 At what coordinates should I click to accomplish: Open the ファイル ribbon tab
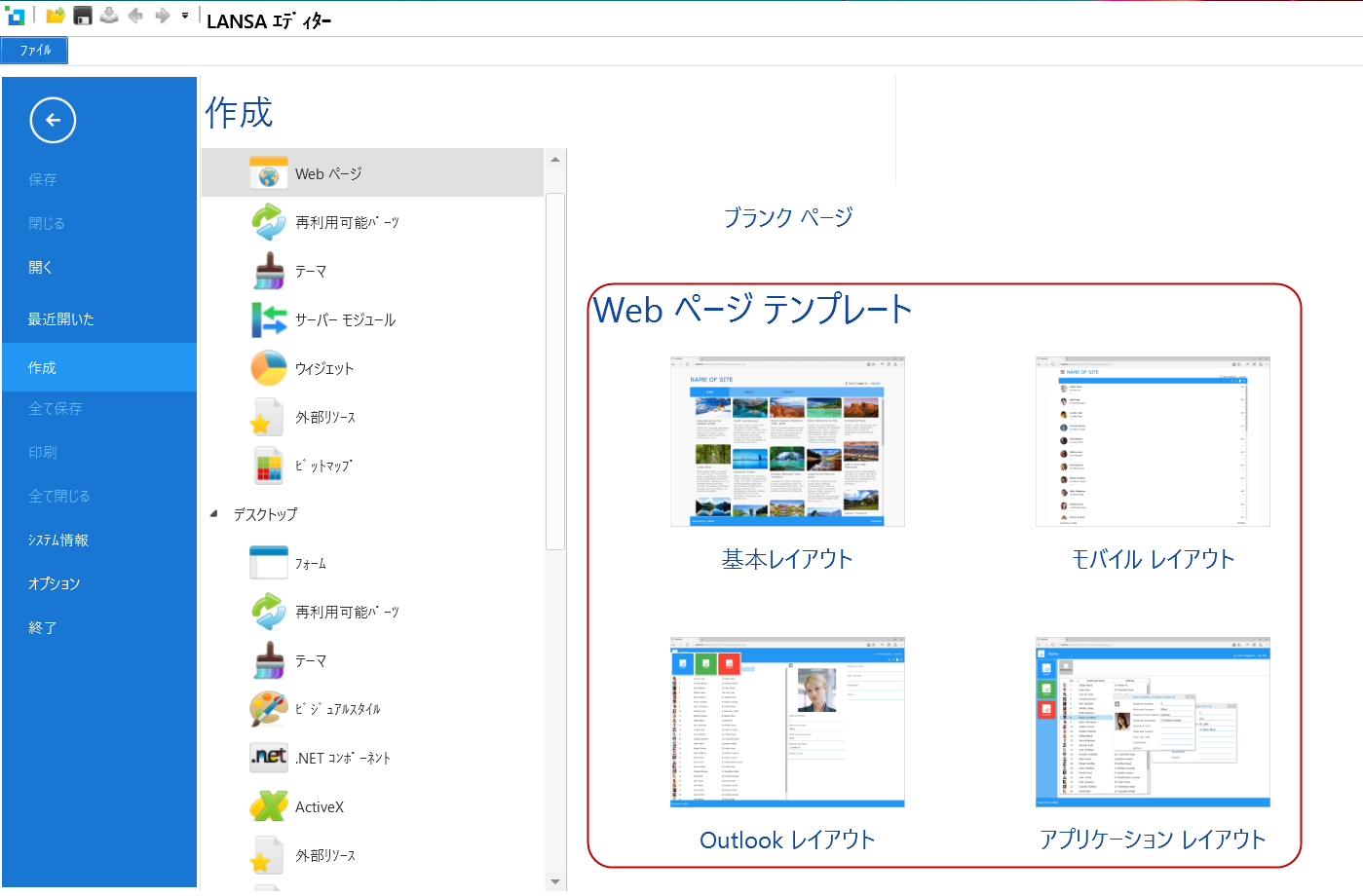click(35, 50)
